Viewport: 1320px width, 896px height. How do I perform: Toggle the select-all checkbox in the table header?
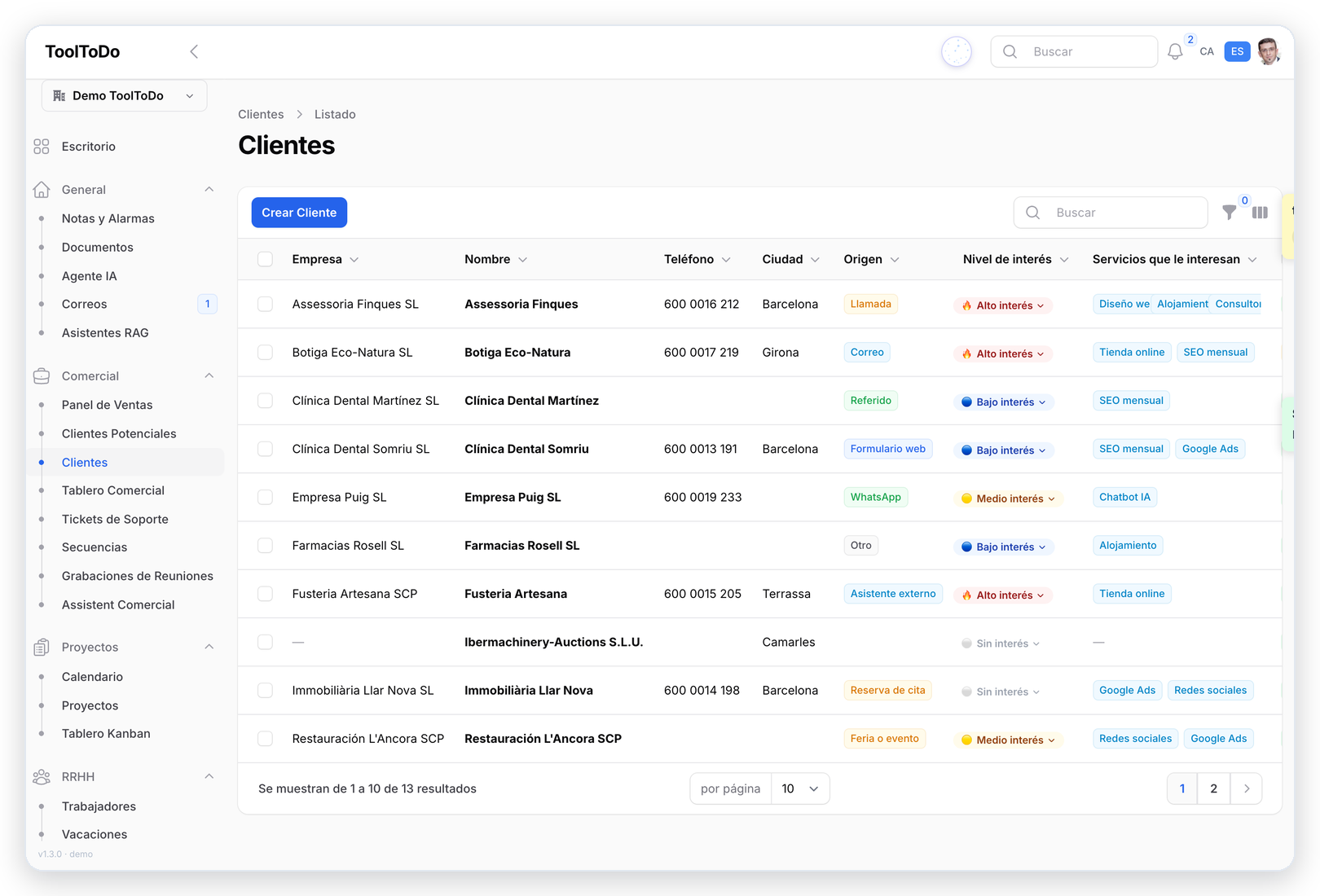click(x=265, y=259)
